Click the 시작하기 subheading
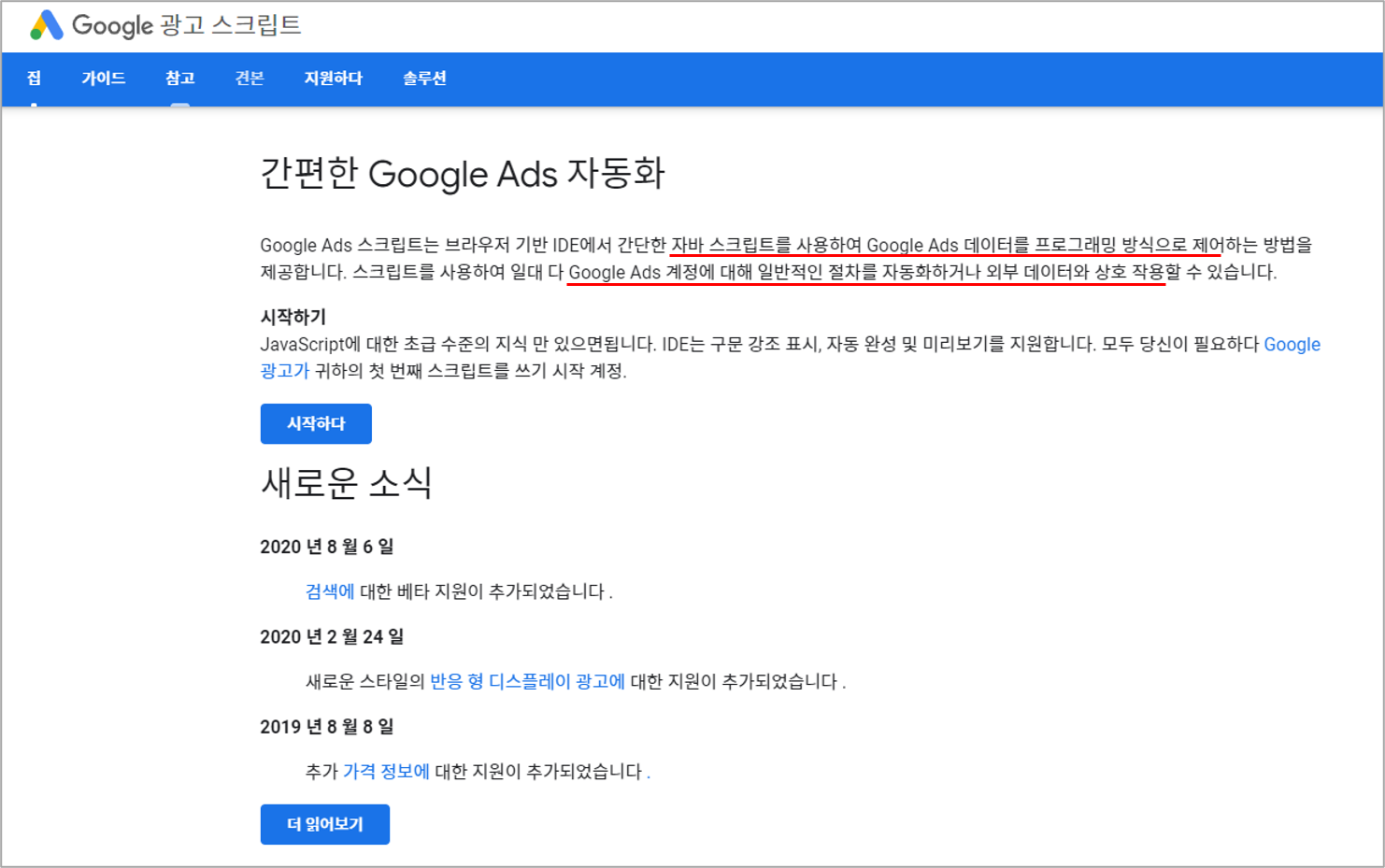1385x868 pixels. (x=293, y=317)
